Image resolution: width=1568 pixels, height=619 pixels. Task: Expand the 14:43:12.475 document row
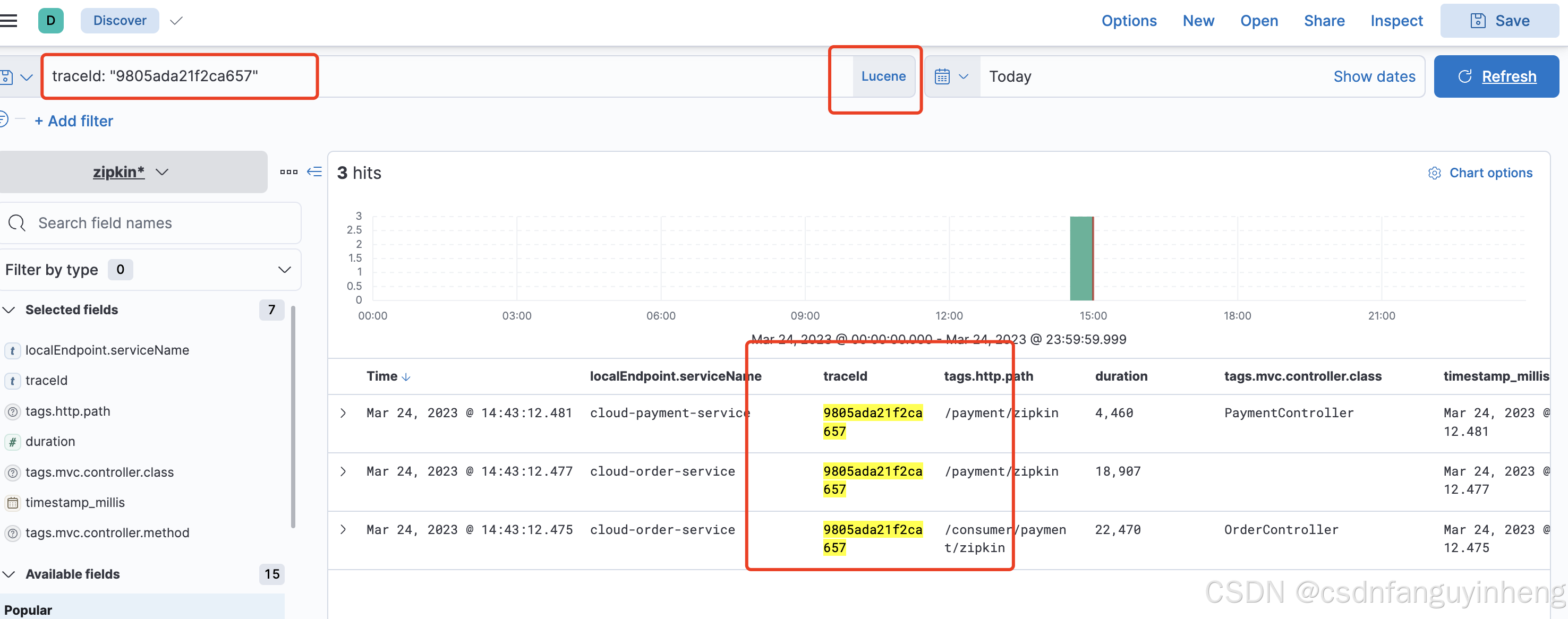pyautogui.click(x=343, y=529)
